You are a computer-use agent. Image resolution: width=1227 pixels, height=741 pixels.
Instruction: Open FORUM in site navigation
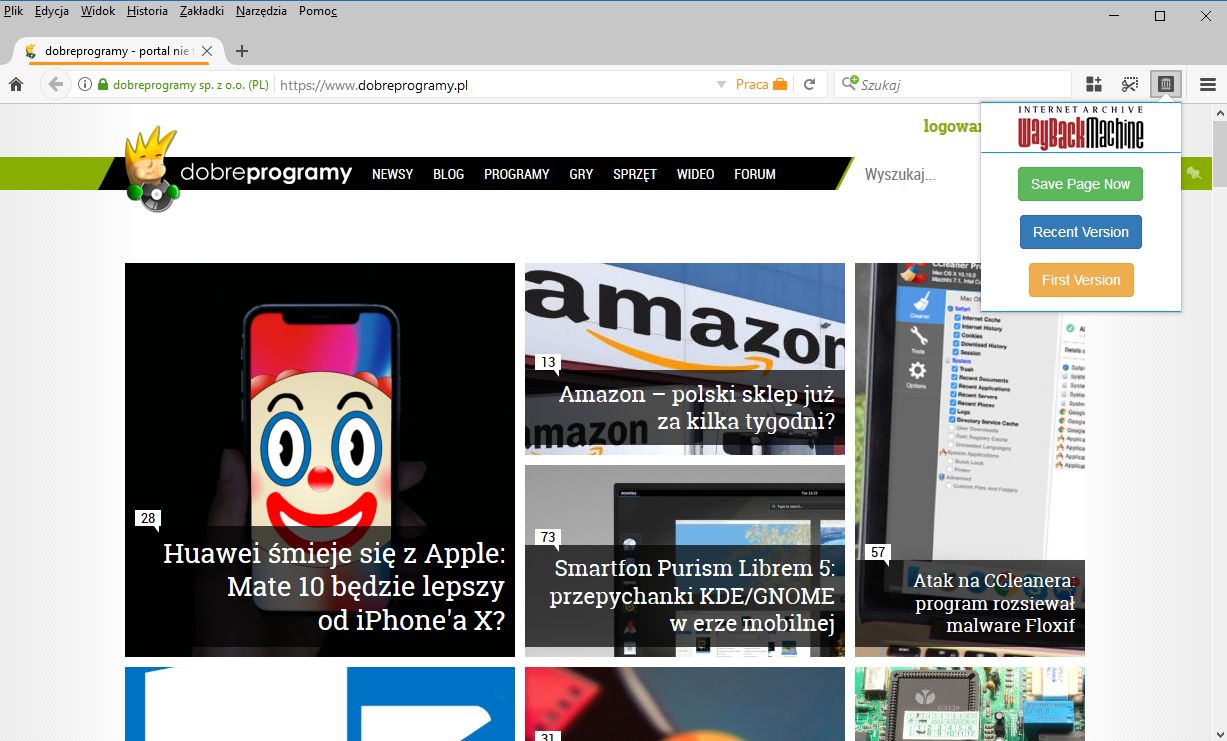755,174
